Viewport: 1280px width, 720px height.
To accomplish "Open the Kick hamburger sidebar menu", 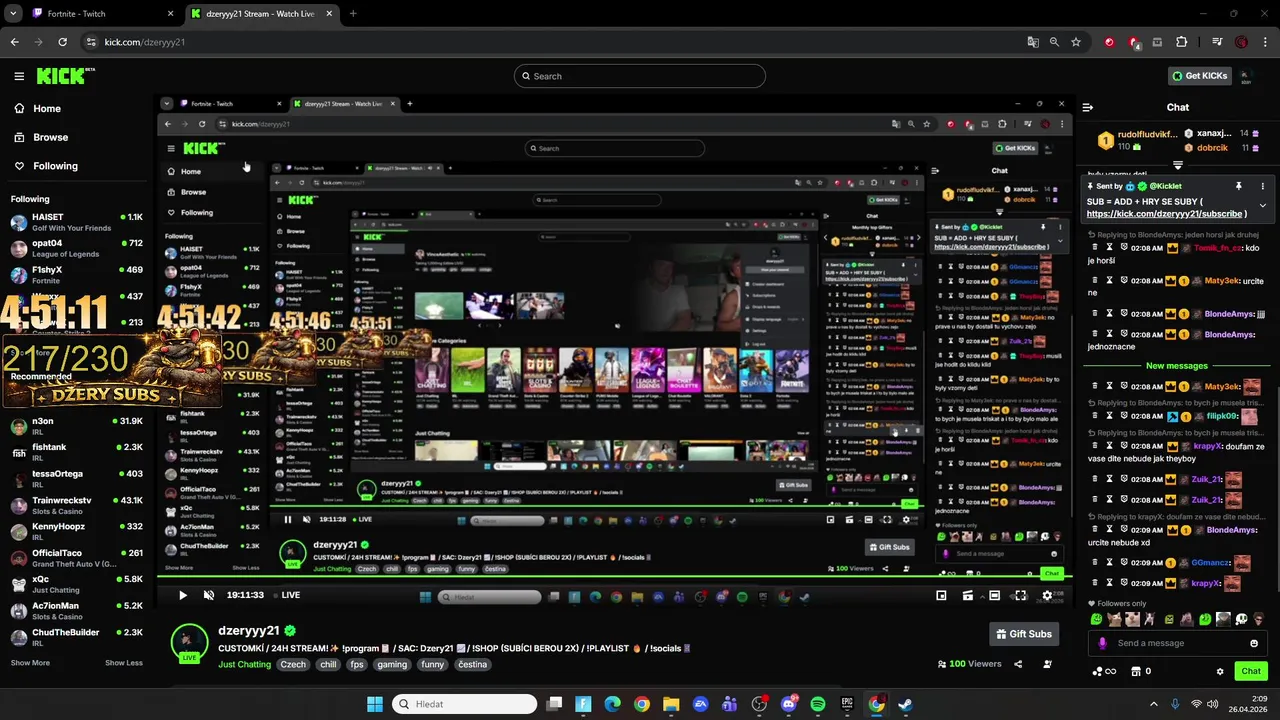I will point(19,76).
